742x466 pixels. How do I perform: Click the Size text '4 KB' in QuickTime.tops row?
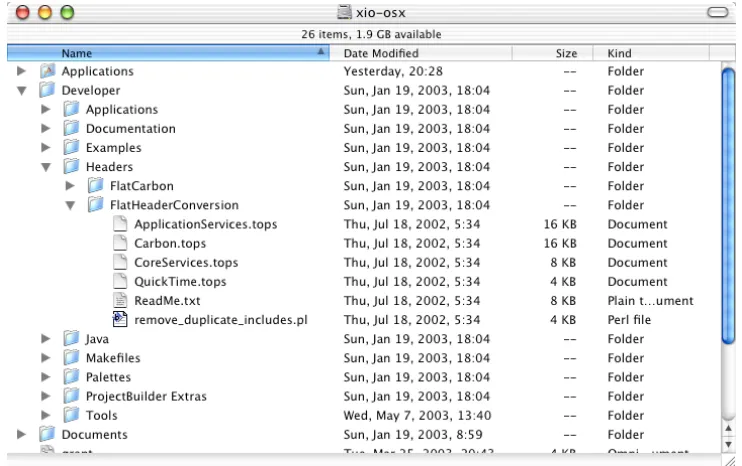pyautogui.click(x=563, y=281)
